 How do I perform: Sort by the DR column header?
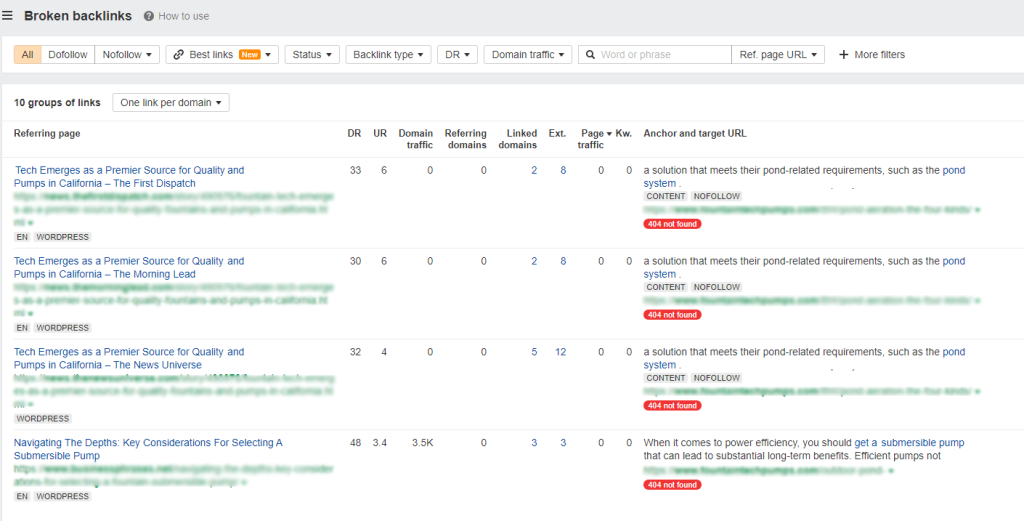354,133
